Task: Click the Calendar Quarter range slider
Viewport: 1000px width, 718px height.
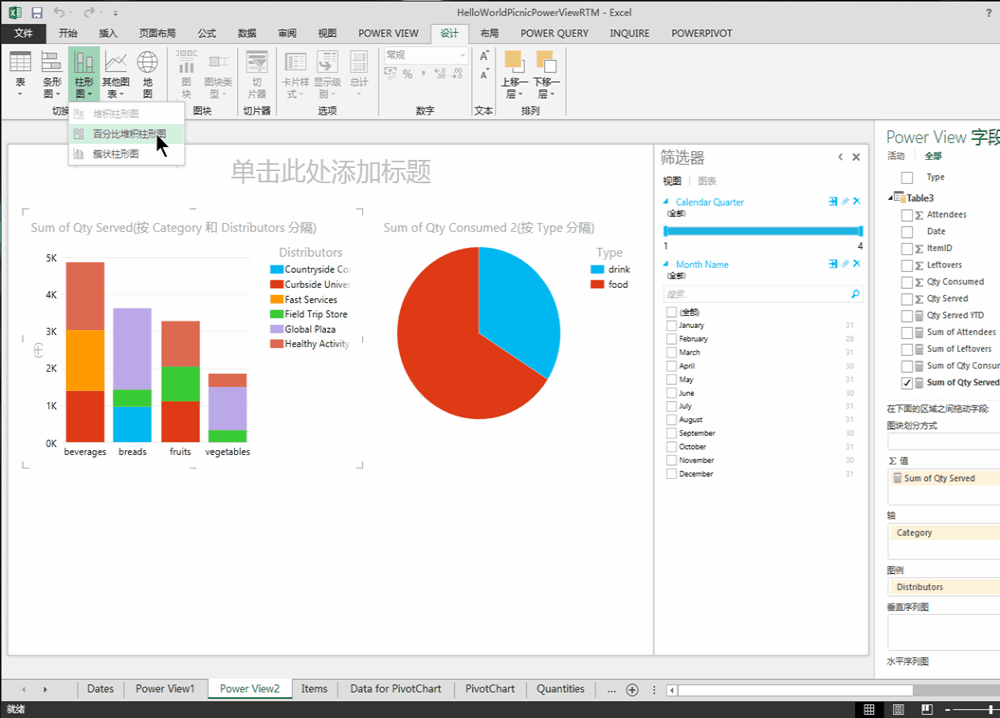Action: [x=763, y=231]
